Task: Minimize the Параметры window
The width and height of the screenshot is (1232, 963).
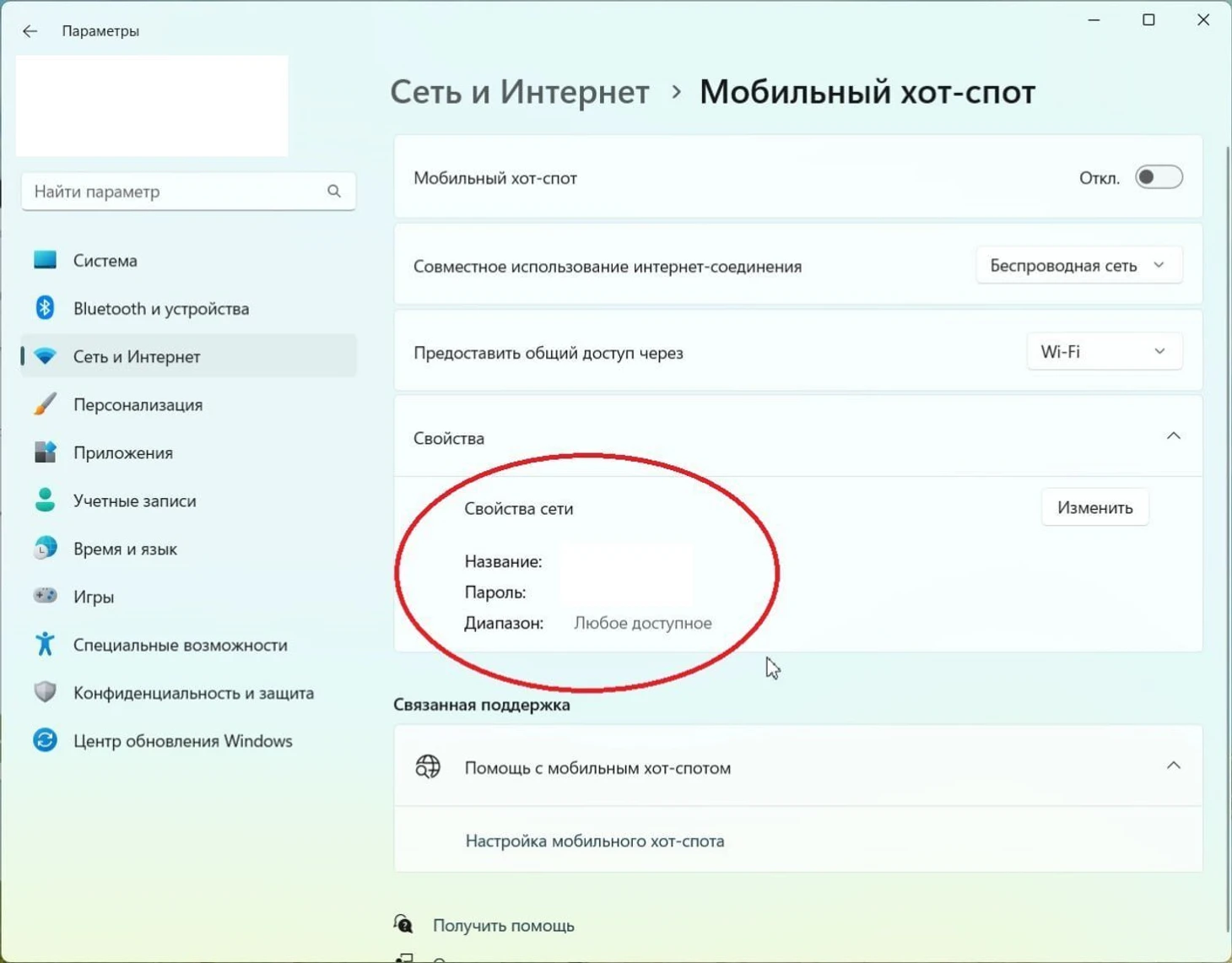Action: click(1094, 19)
